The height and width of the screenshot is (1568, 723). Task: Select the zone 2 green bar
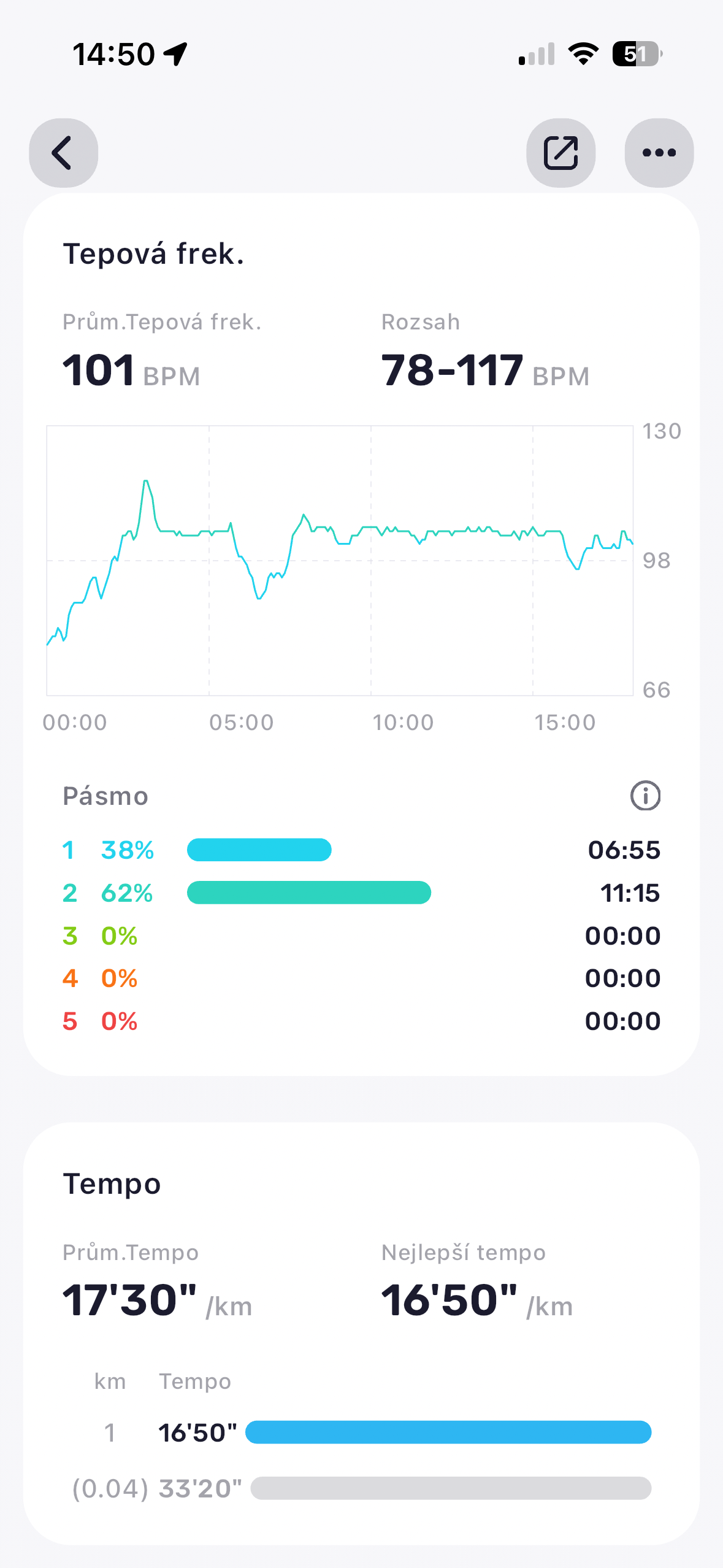[308, 893]
